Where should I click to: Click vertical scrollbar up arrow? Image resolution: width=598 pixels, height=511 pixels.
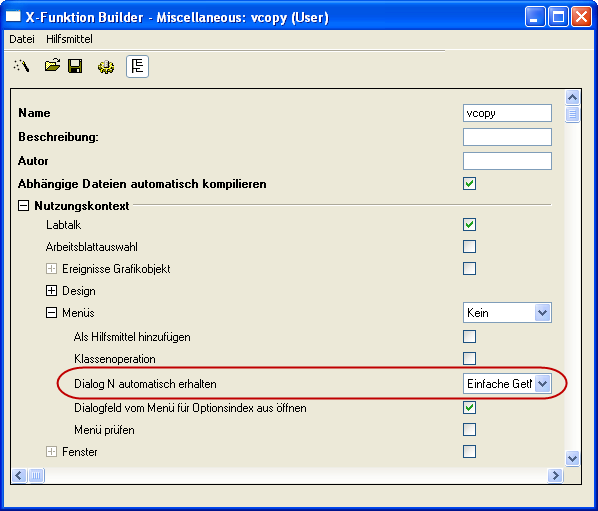pyautogui.click(x=572, y=98)
